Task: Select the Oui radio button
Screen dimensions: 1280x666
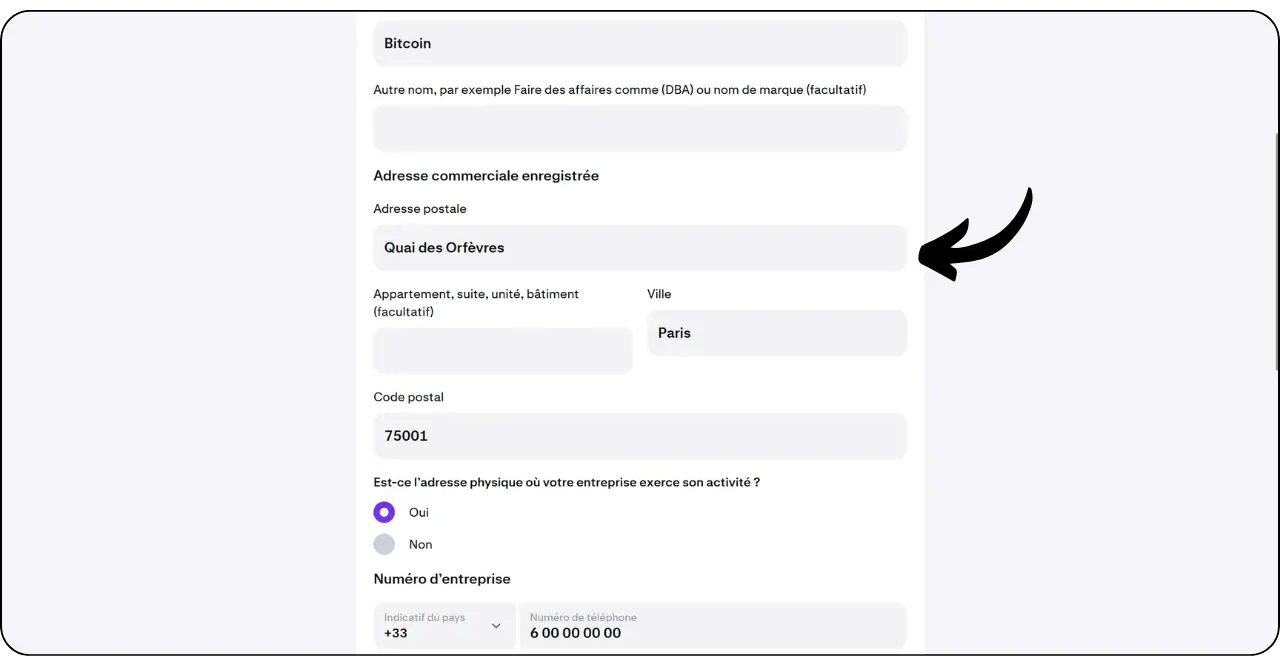Action: (384, 512)
